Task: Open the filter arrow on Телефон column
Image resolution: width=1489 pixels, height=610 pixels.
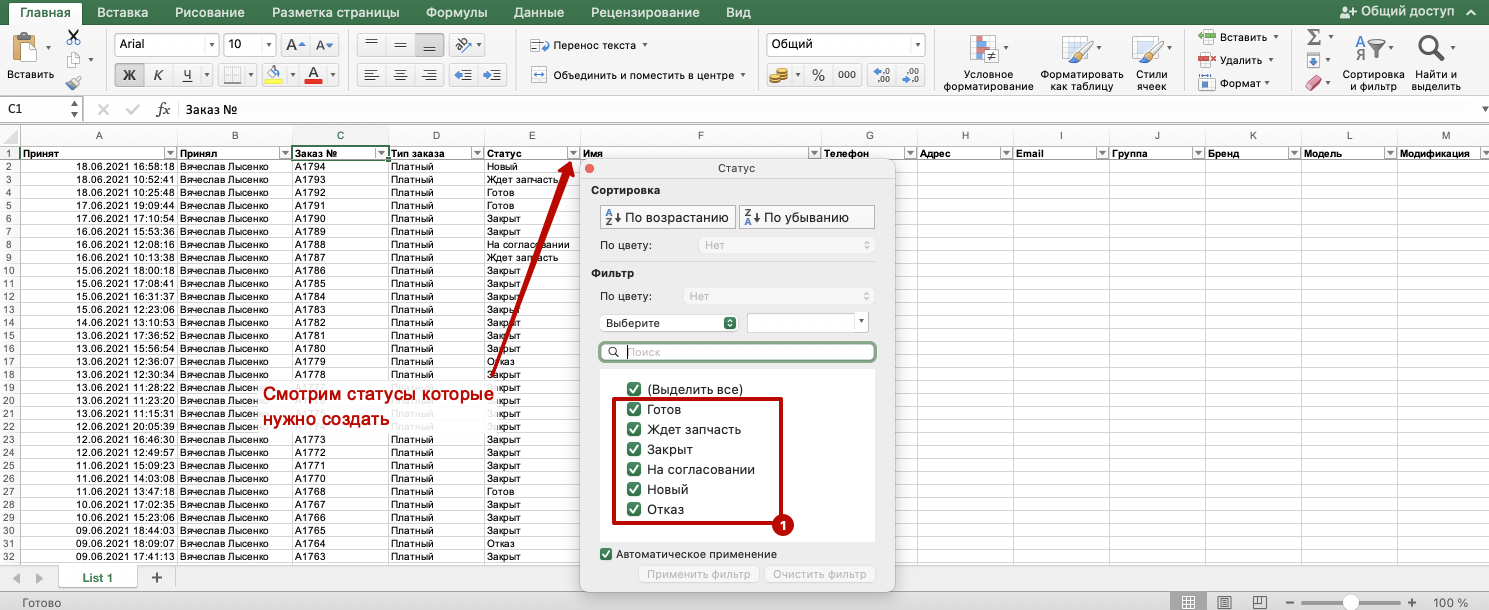Action: 910,153
